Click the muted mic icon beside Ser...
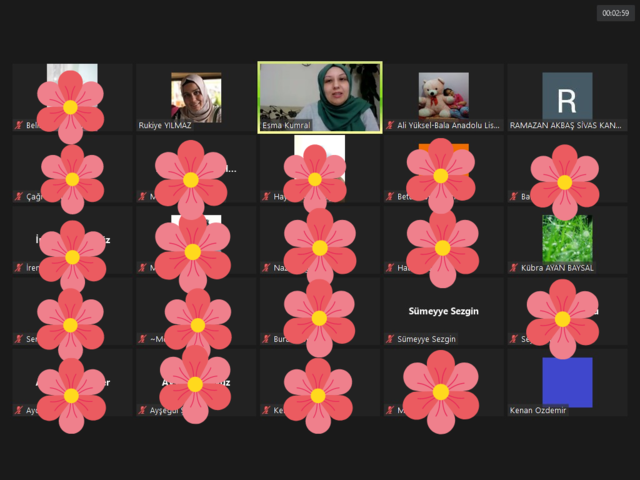 (18, 339)
